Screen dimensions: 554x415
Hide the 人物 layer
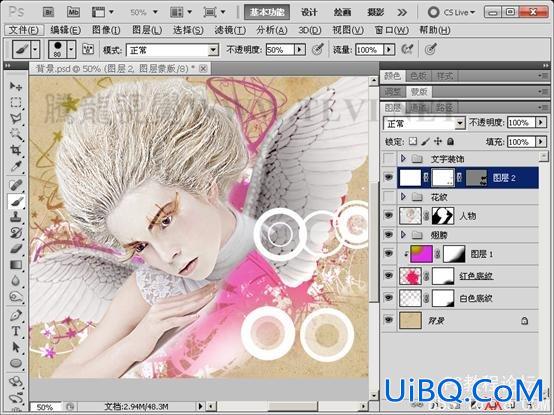point(389,215)
